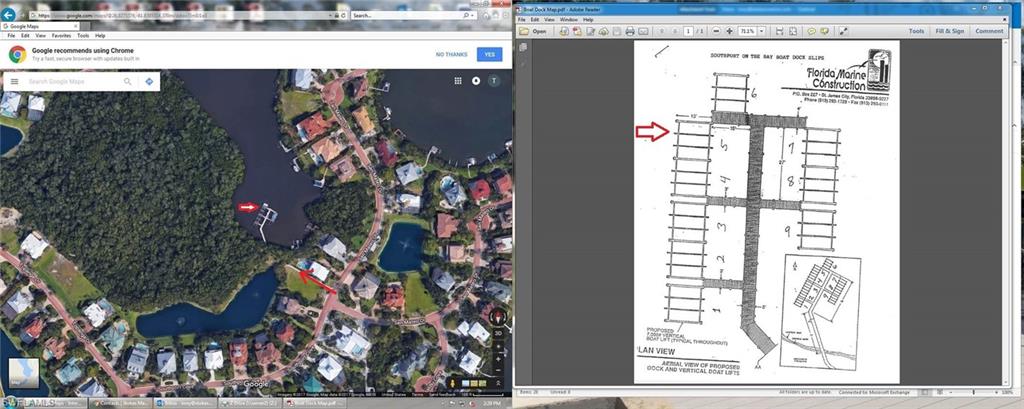Open Adobe Reader Window menu
The height and width of the screenshot is (409, 1024).
(x=569, y=20)
